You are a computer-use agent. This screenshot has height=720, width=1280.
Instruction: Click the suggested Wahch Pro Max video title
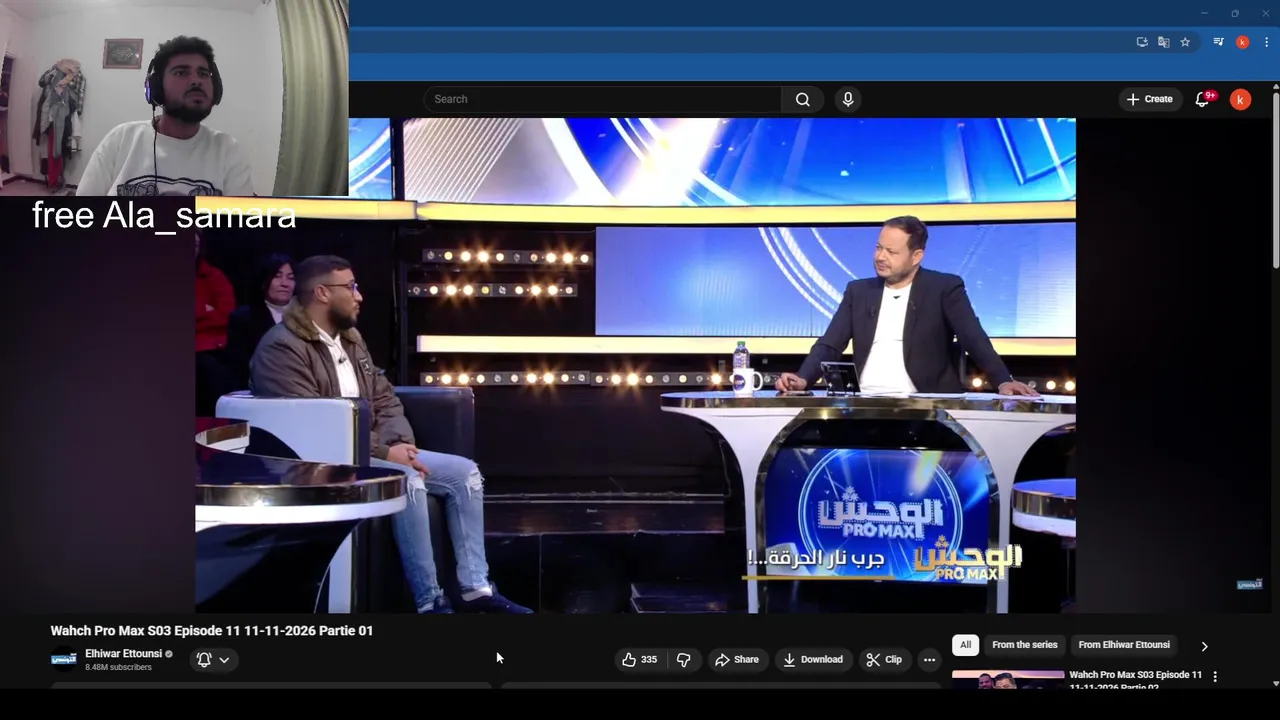point(1136,680)
